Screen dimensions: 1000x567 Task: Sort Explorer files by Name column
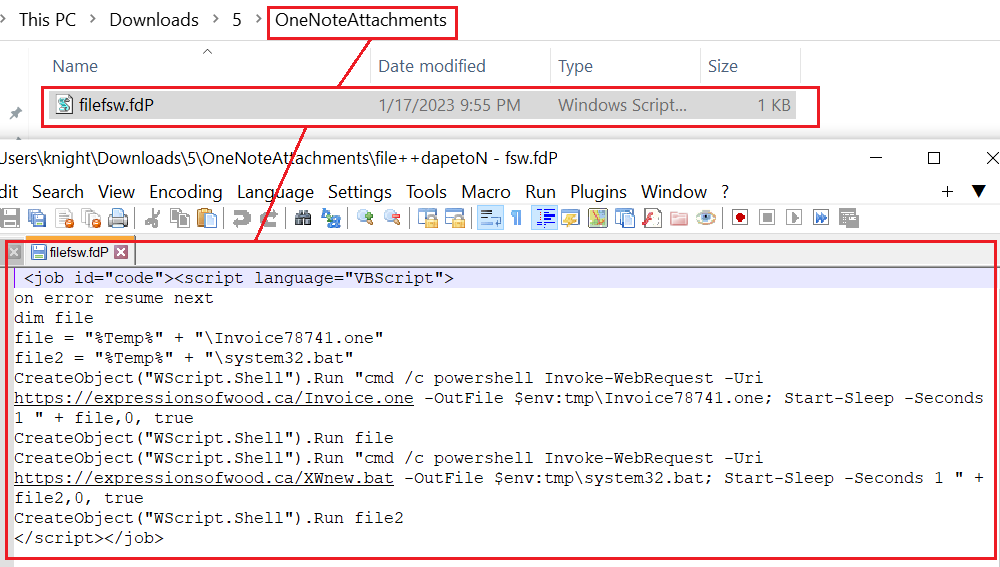pos(75,66)
